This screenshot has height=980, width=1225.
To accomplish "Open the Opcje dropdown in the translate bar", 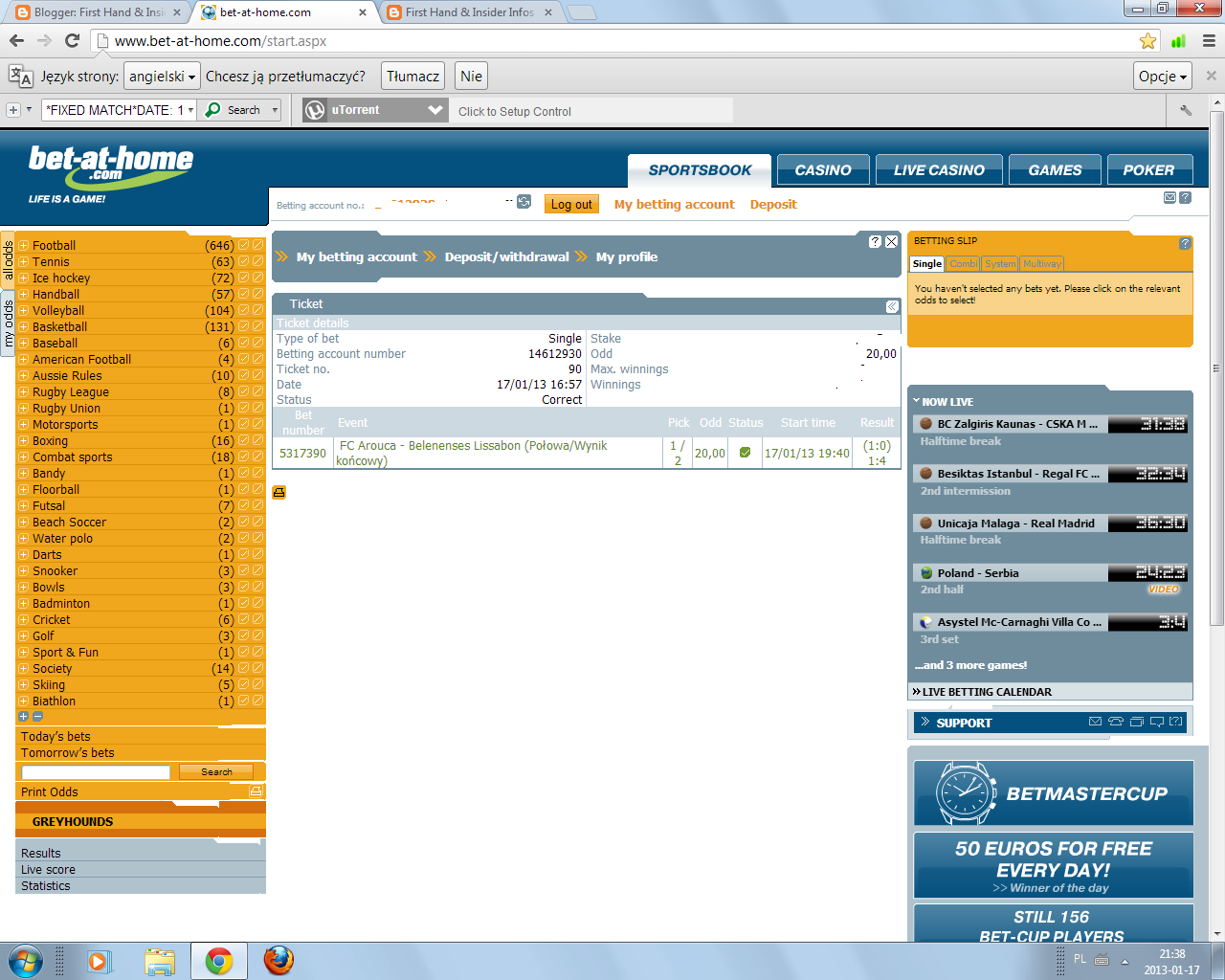I will click(x=1163, y=76).
